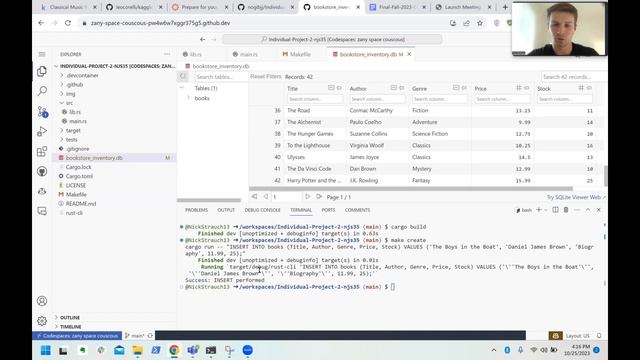This screenshot has height=360, width=640.
Task: Click the Search 42 records field
Action: pos(572,77)
